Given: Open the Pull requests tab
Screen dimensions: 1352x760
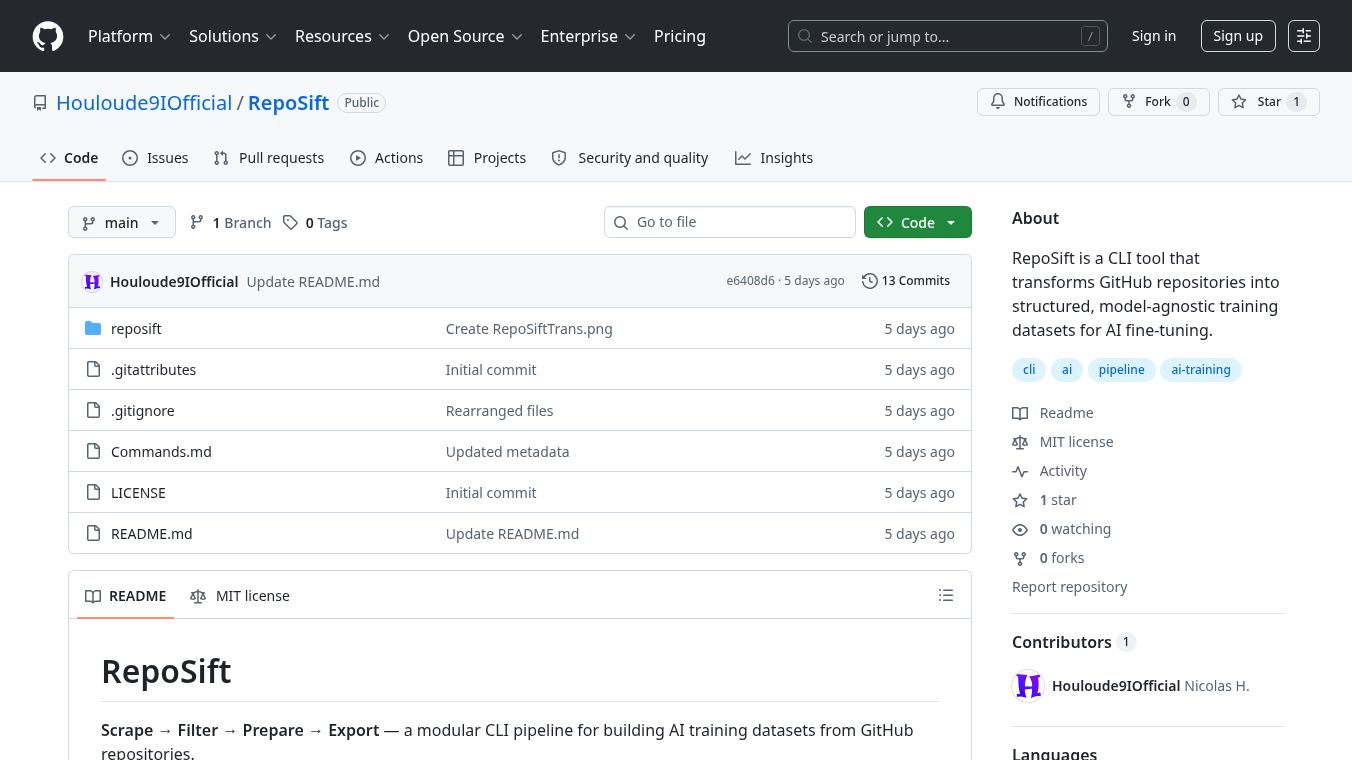Looking at the screenshot, I should (x=269, y=158).
